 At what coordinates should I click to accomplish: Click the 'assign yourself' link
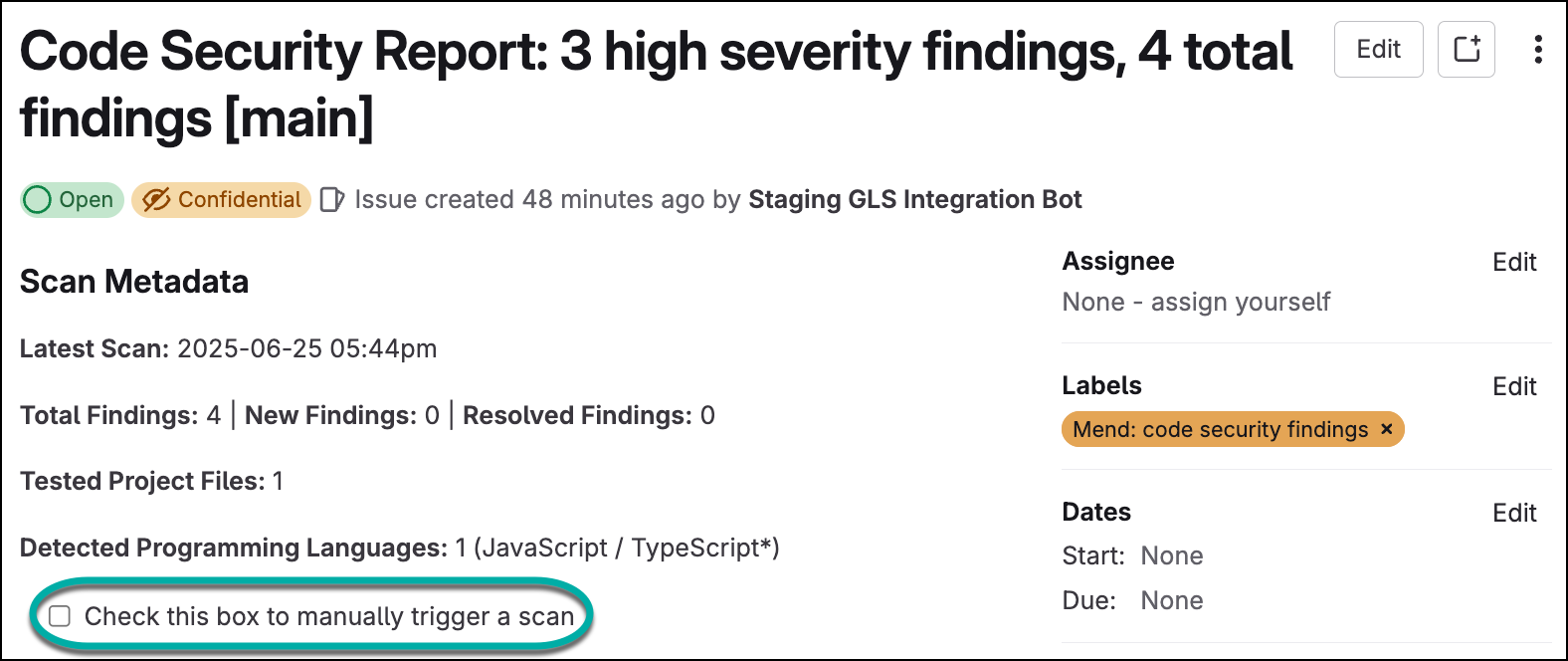[x=1240, y=302]
